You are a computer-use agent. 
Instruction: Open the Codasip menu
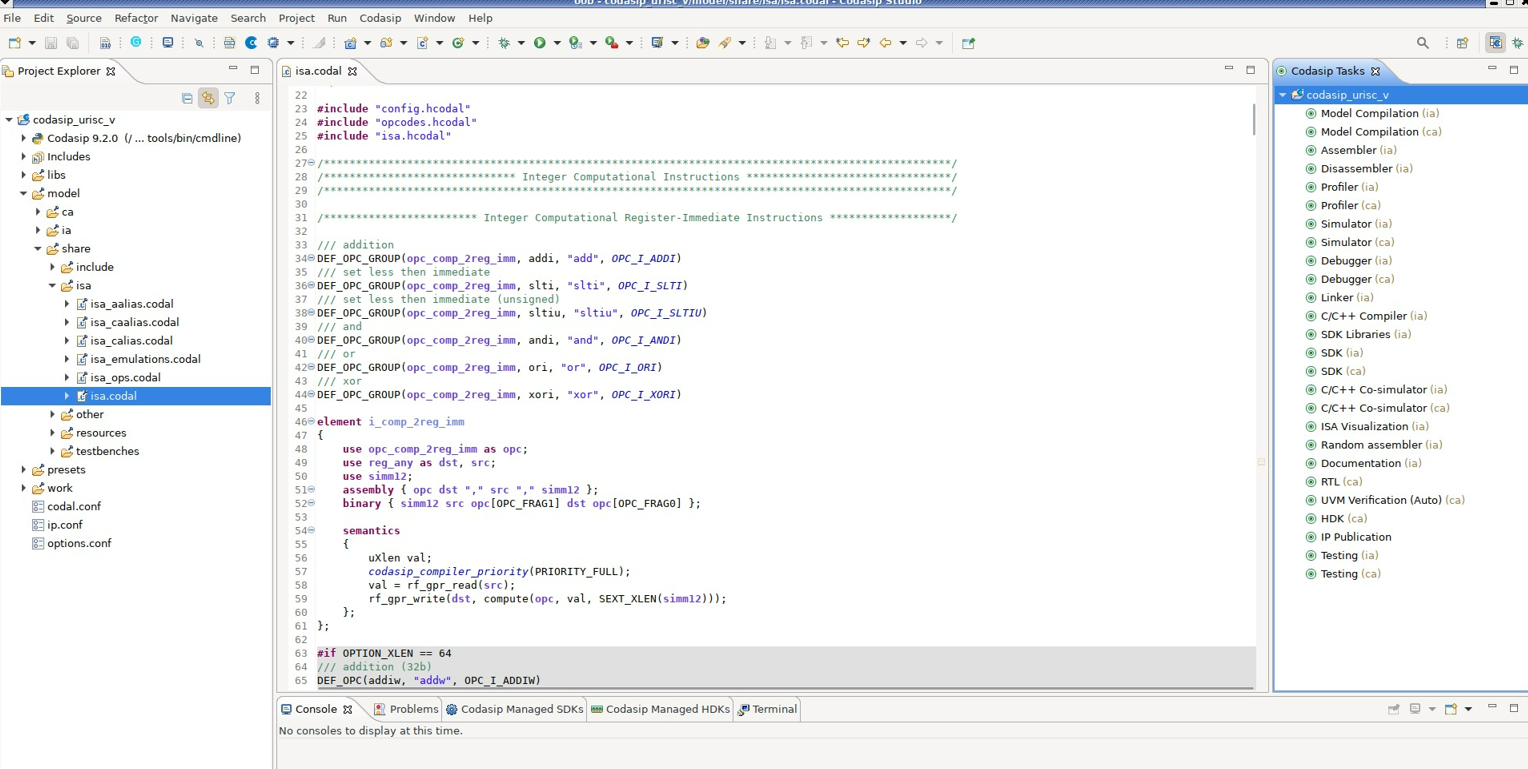tap(380, 18)
